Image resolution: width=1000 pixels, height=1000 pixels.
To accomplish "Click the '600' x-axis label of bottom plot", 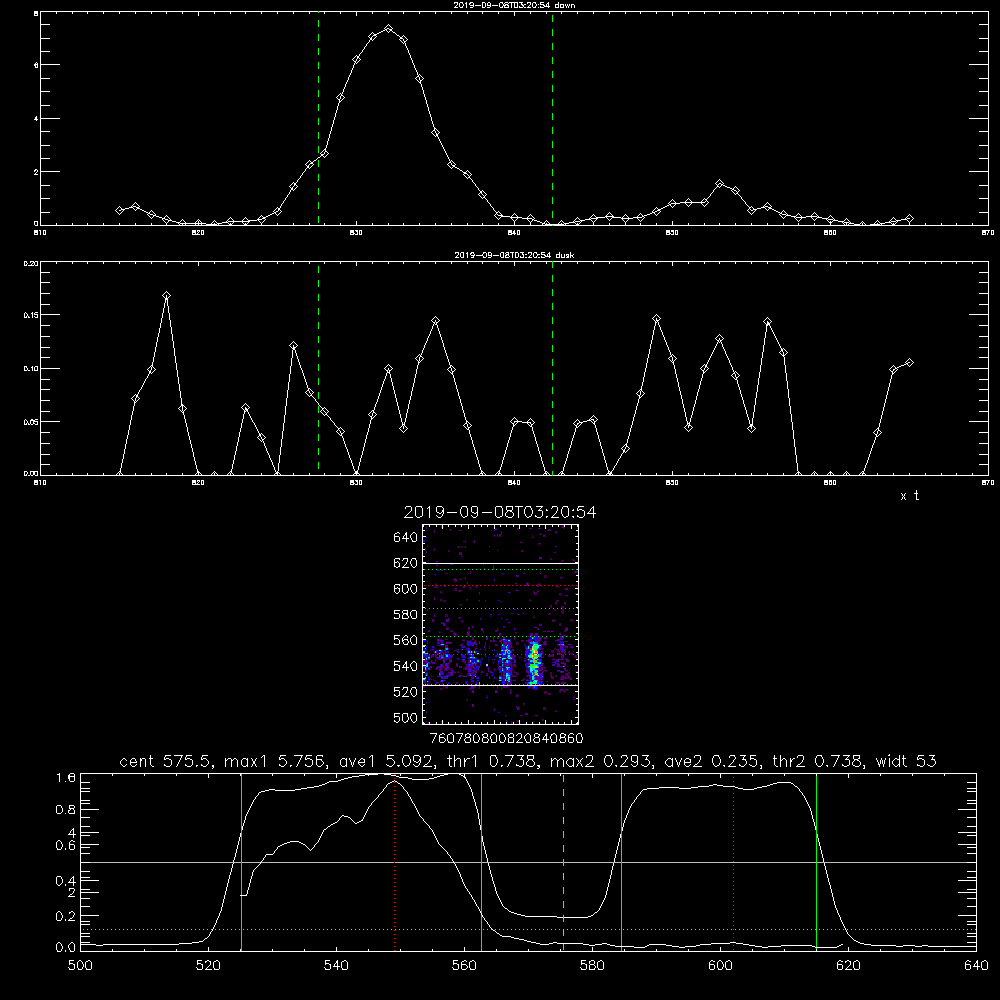I will (x=721, y=965).
